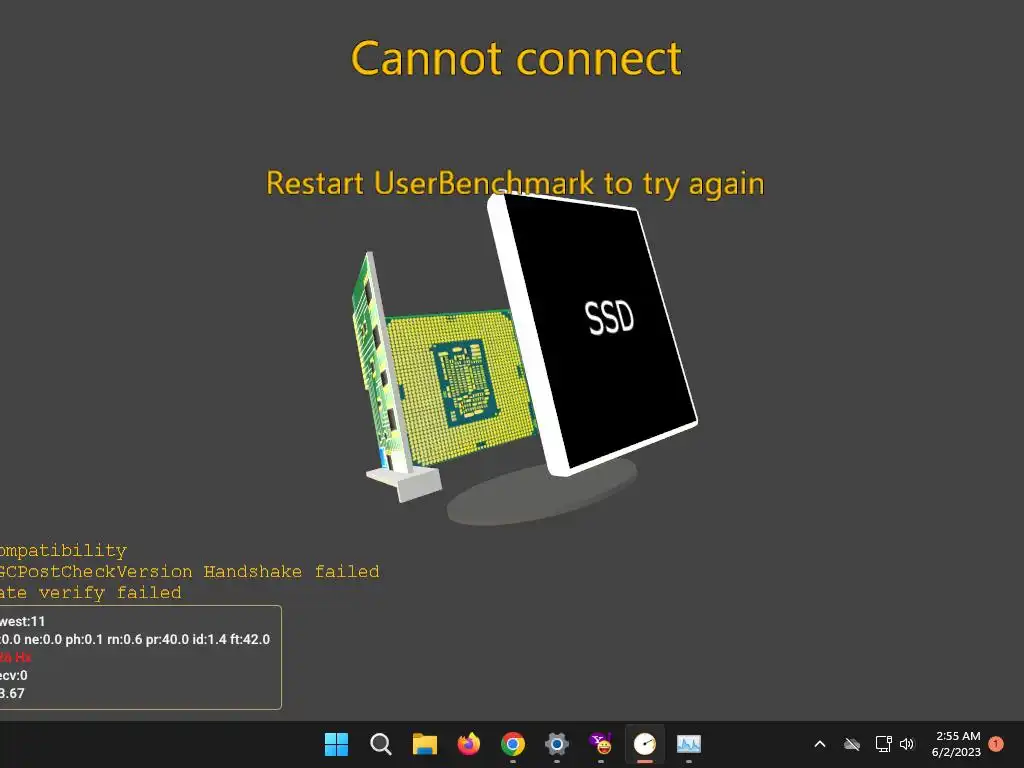Click the "ecv:0" debug line
This screenshot has width=1024, height=768.
point(14,675)
